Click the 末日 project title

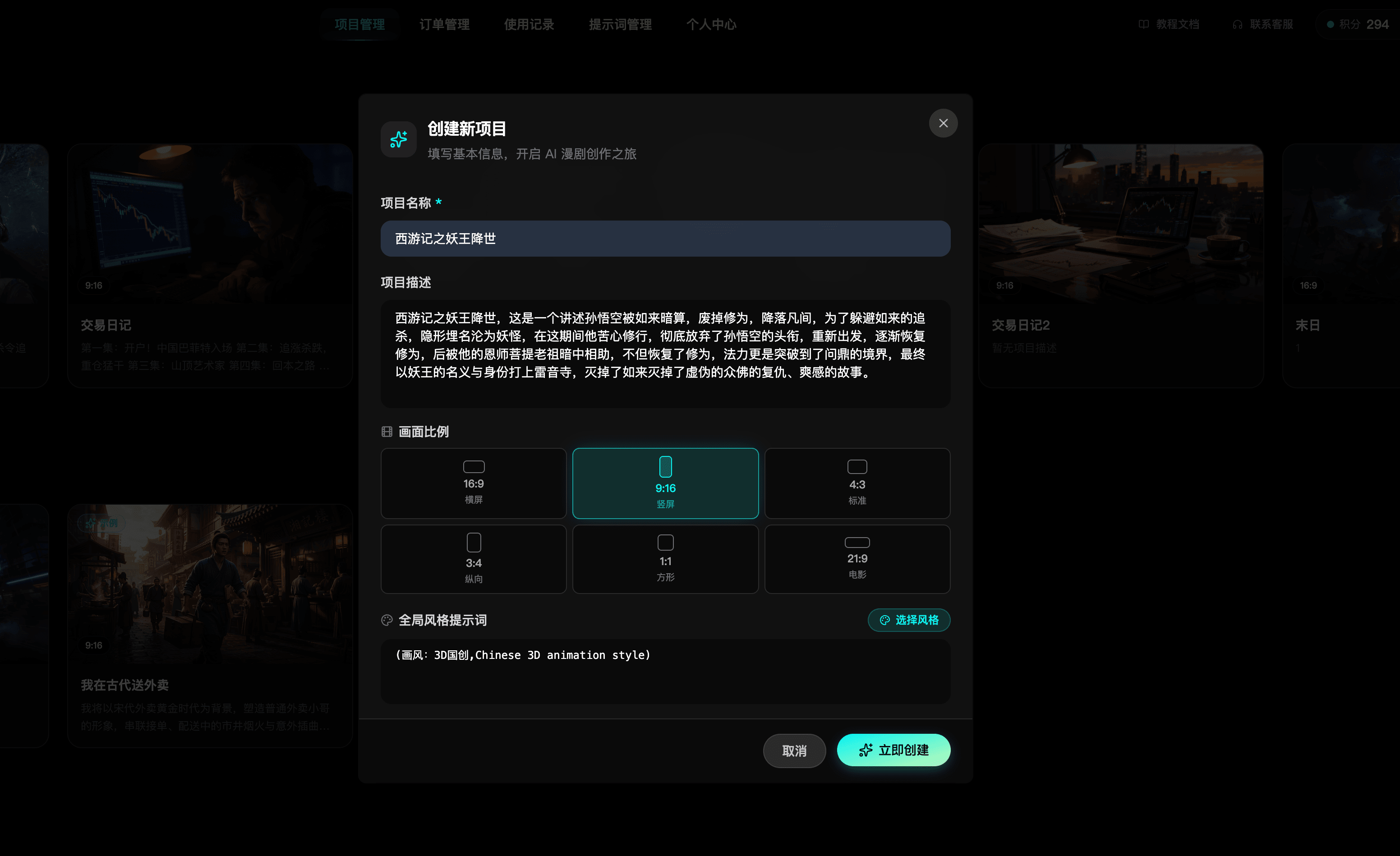(x=1308, y=326)
